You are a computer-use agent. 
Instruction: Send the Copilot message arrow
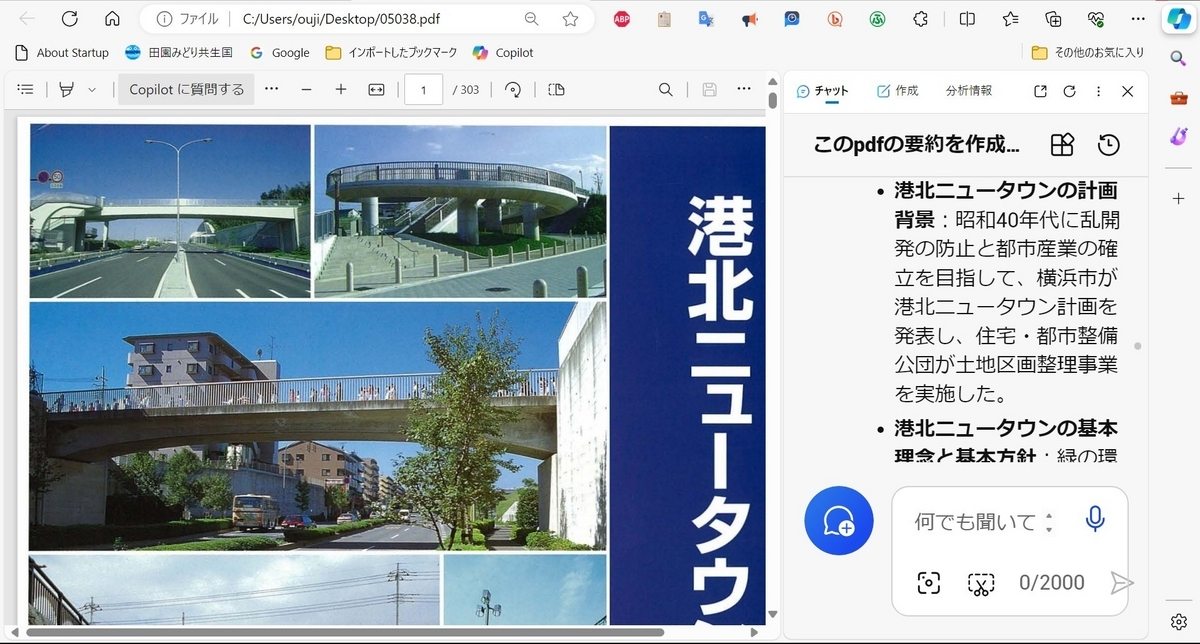(1122, 583)
